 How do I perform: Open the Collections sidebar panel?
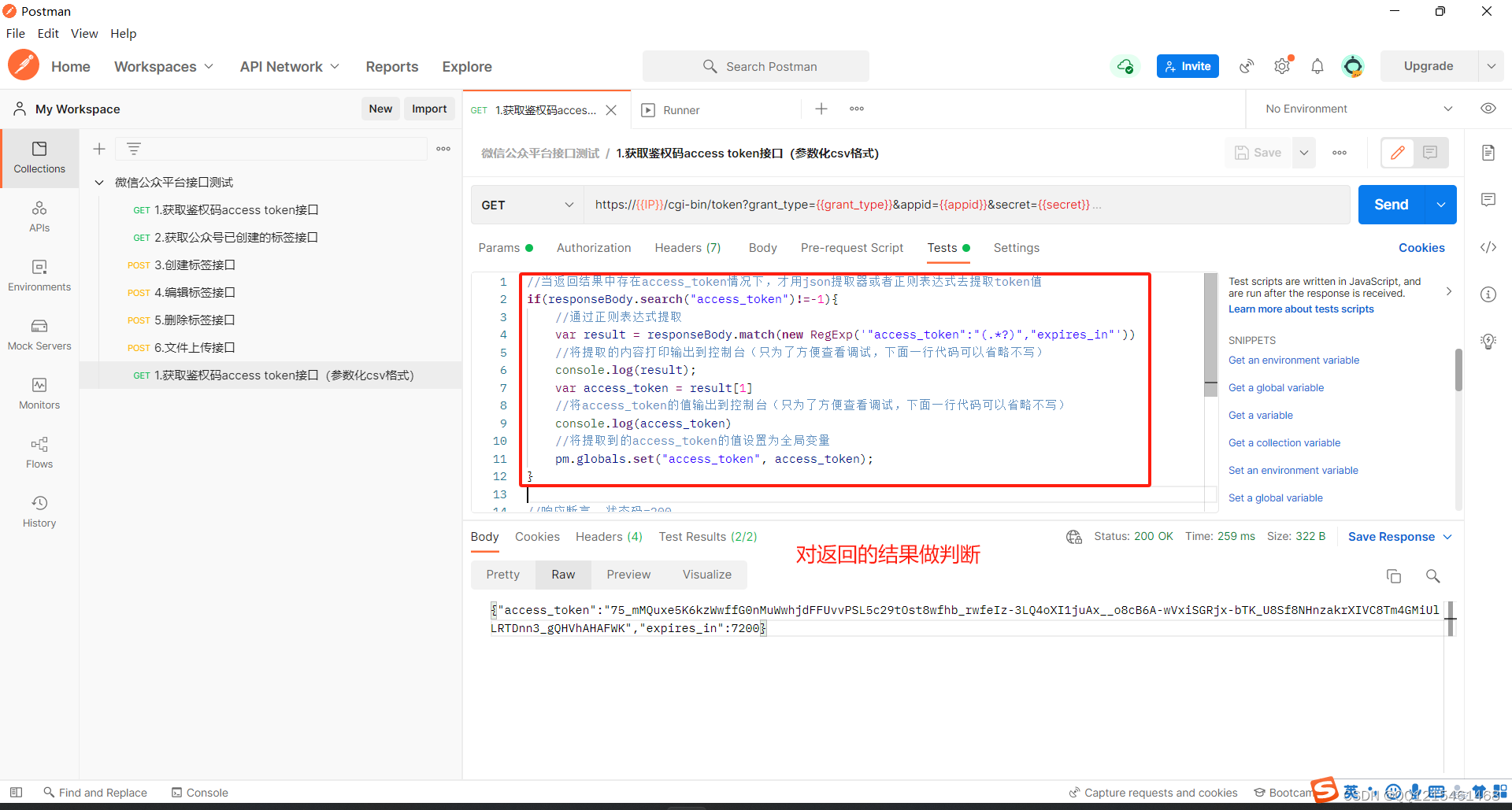point(39,158)
